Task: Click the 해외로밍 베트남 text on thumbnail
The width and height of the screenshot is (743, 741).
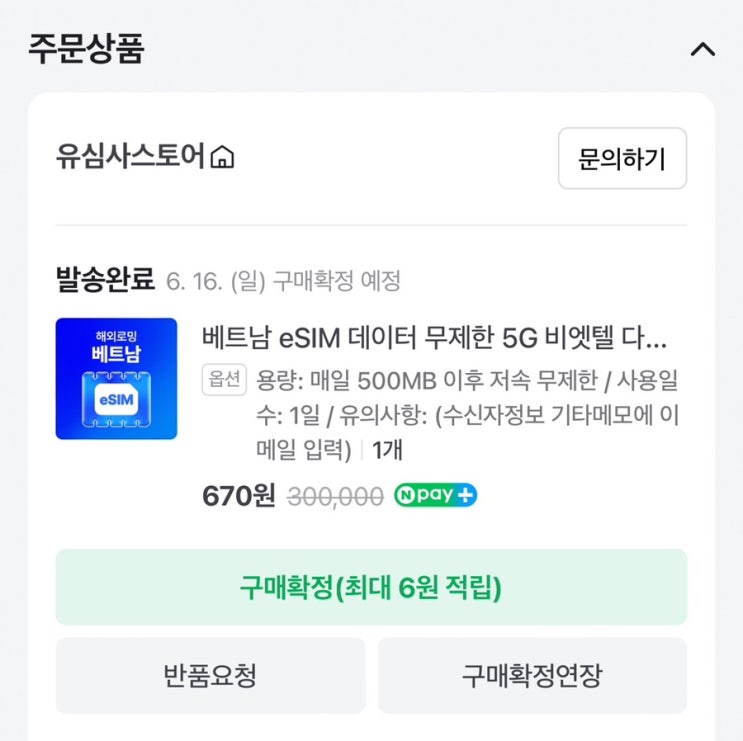Action: point(116,344)
